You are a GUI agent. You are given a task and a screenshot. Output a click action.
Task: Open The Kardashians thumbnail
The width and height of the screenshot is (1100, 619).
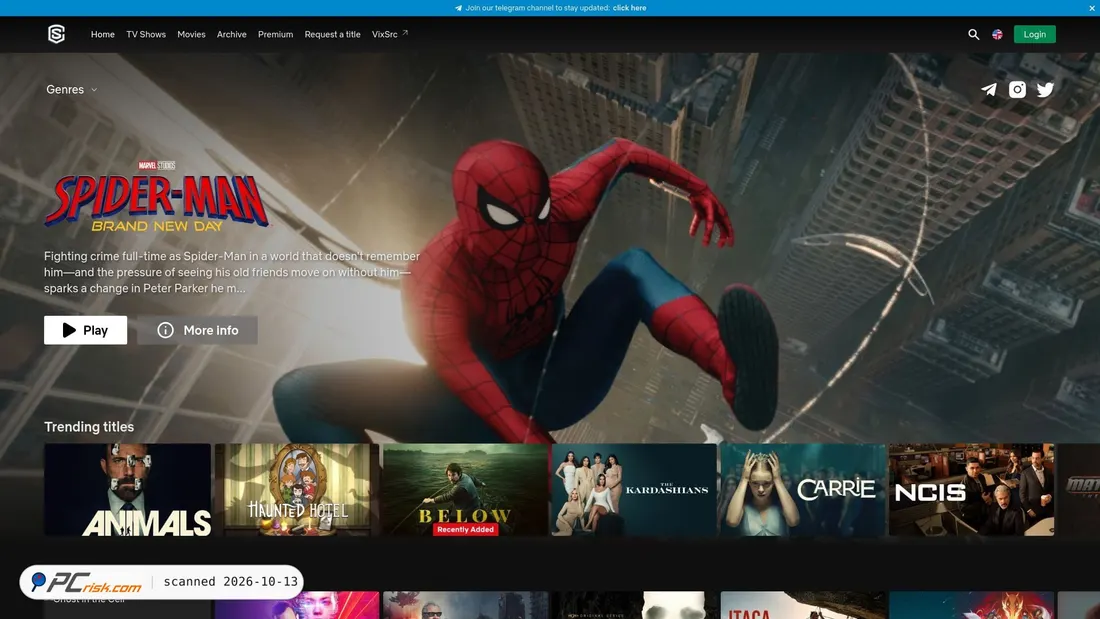634,490
